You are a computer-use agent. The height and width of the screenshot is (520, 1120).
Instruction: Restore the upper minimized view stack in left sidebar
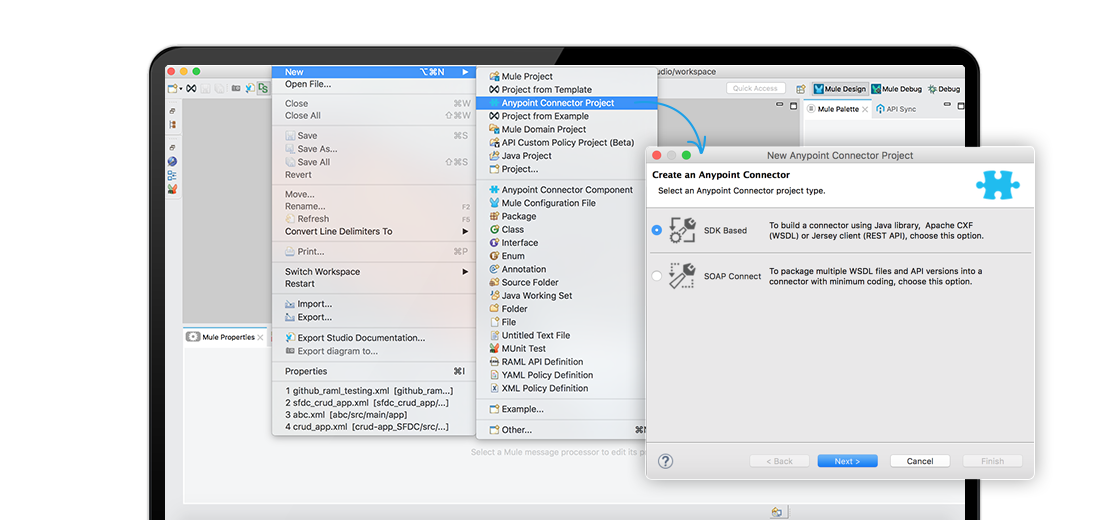point(172,111)
